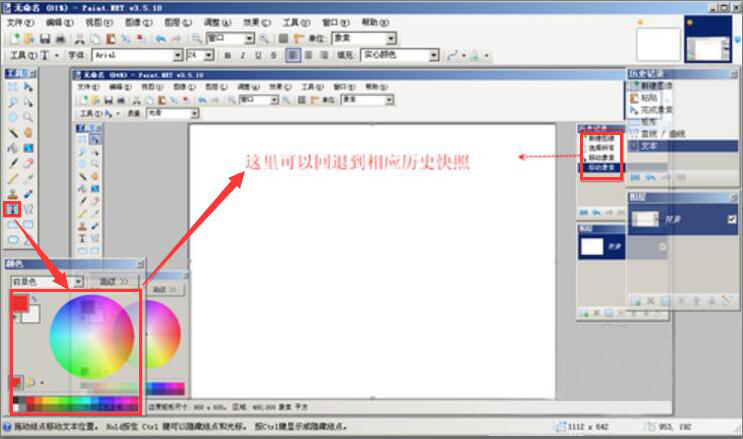The image size is (743, 439).
Task: Open the 图层 menu
Action: click(x=178, y=22)
